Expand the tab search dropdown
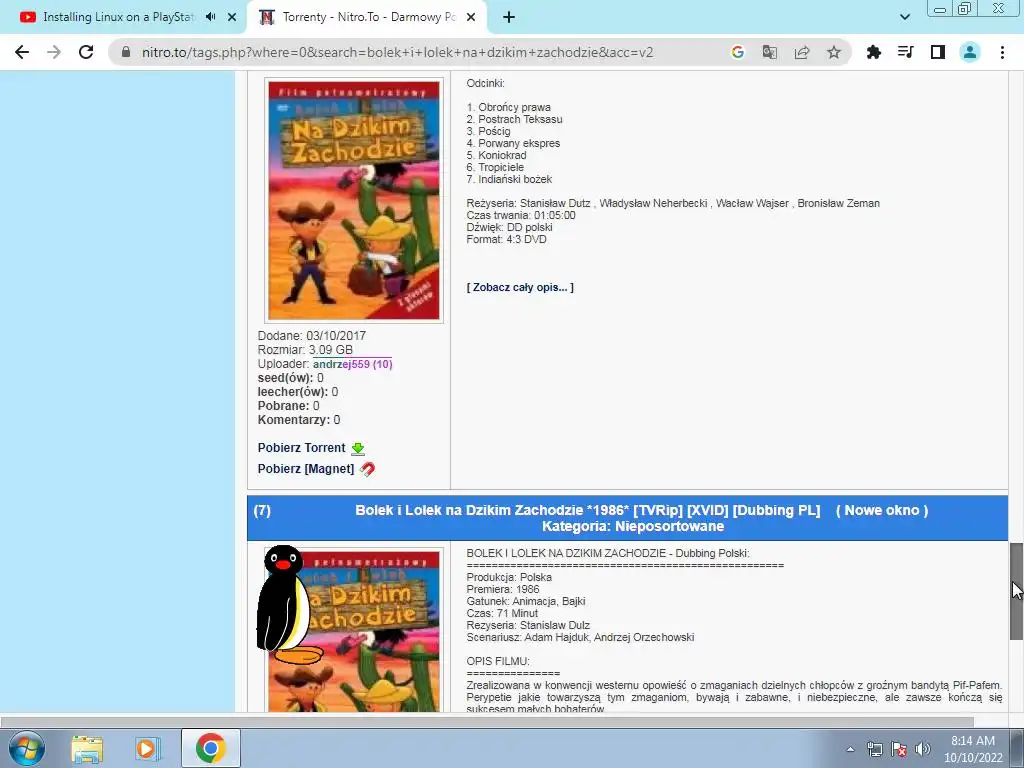 click(x=904, y=17)
